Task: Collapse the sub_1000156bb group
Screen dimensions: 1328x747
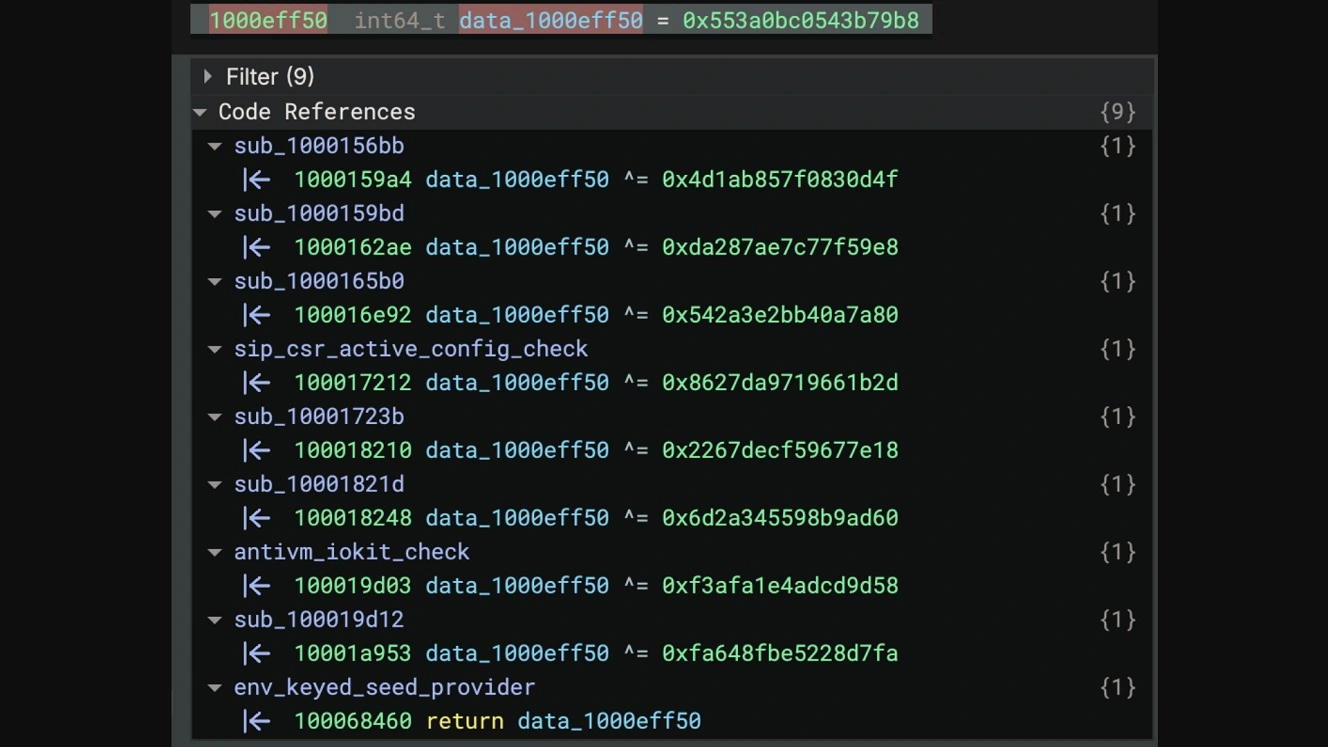Action: (x=215, y=146)
